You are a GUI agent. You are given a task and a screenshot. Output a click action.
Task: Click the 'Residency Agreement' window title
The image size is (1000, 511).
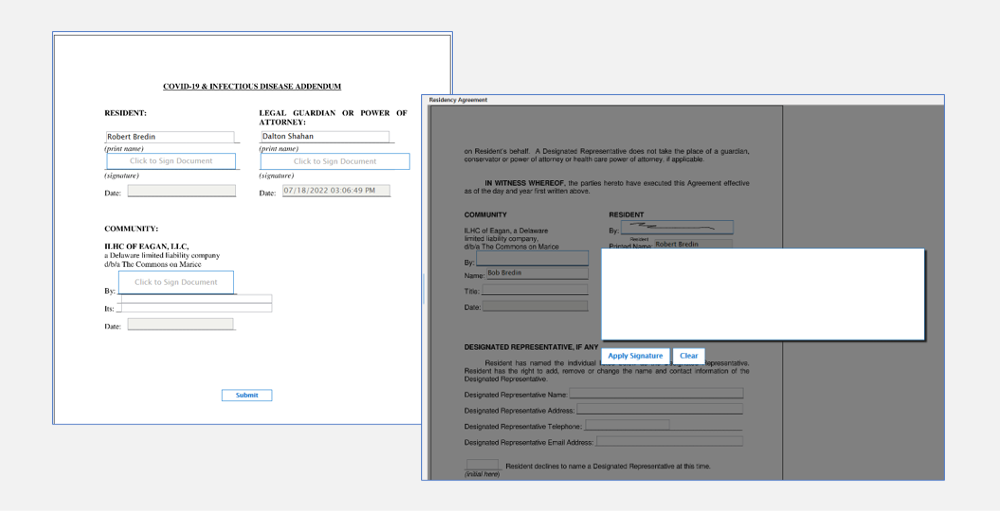(458, 100)
